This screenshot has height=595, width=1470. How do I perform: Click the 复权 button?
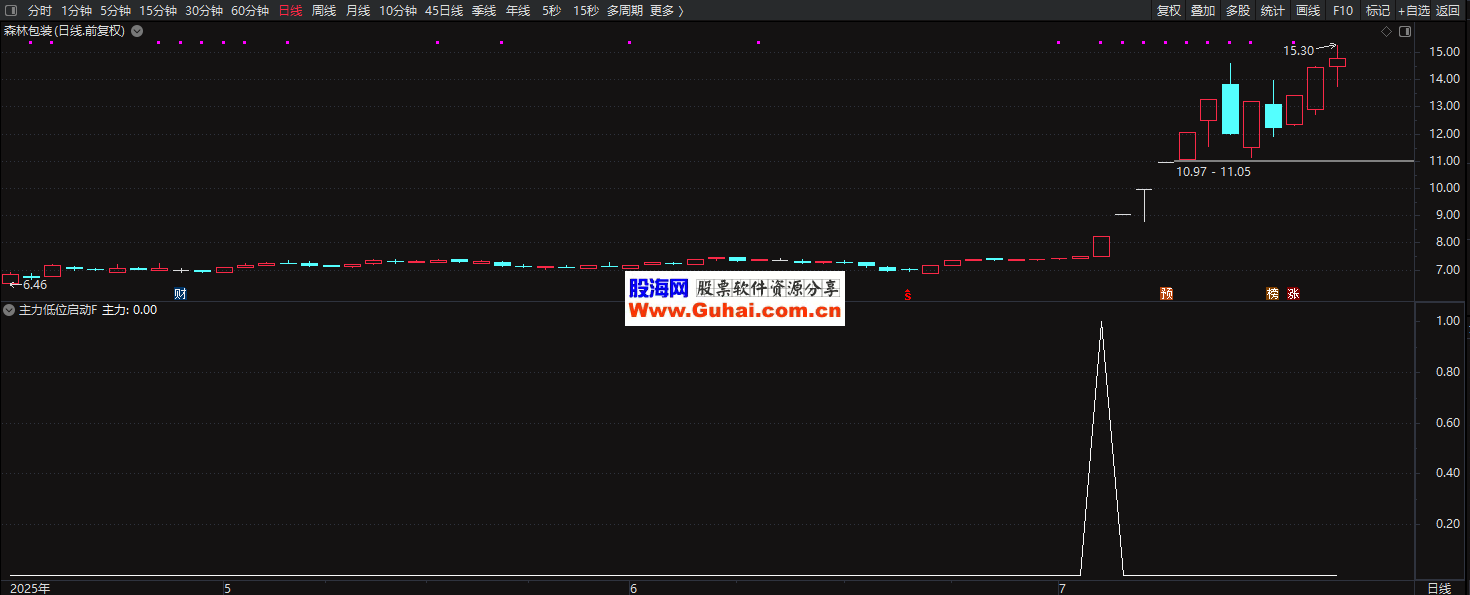coord(1169,10)
